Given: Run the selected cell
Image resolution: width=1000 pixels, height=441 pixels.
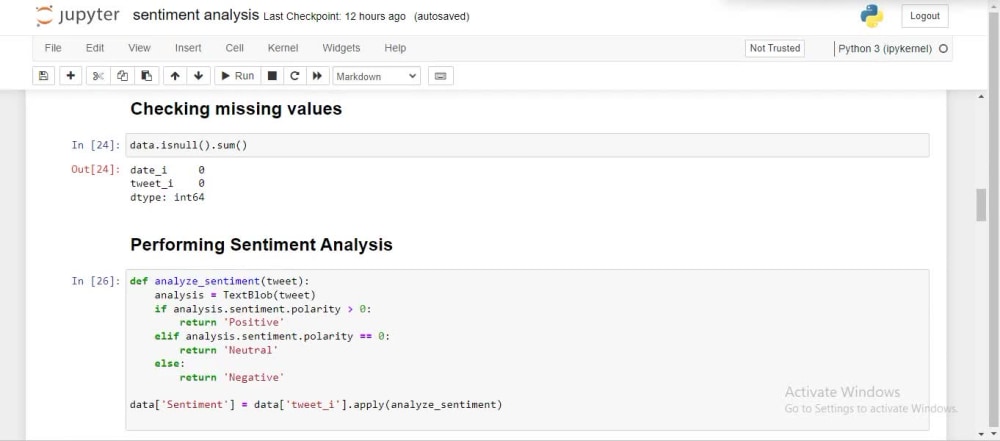Looking at the screenshot, I should (x=237, y=76).
